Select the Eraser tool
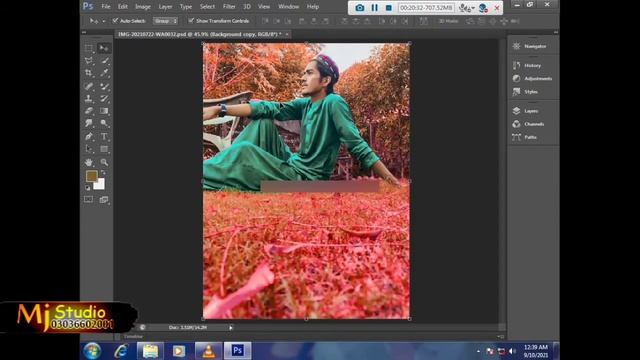The image size is (640, 360). (x=89, y=111)
